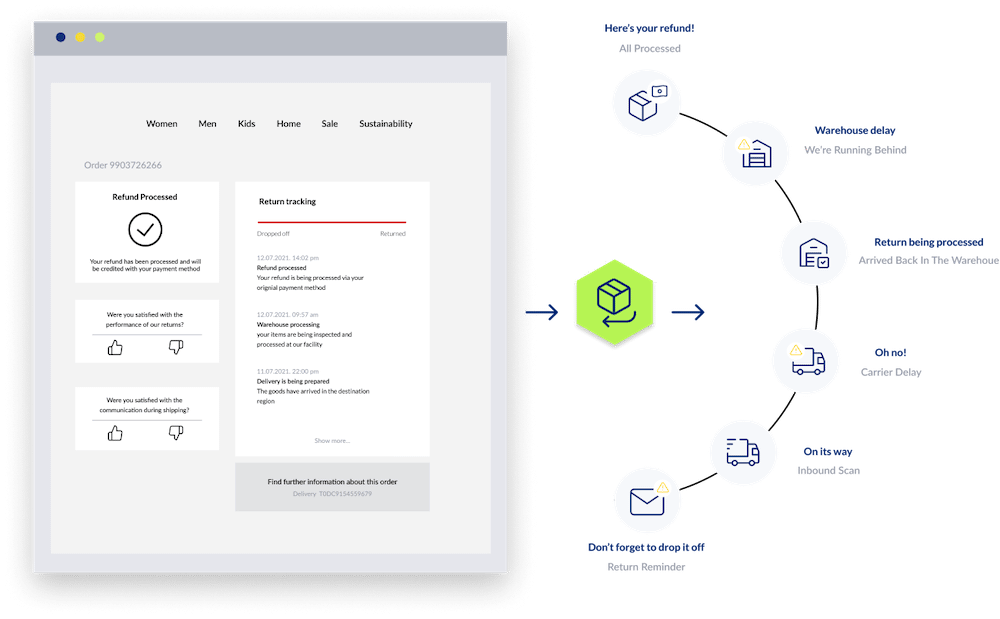Click the refund package icon near 'All Processed'
Screen dimensions: 1000x619
647,103
